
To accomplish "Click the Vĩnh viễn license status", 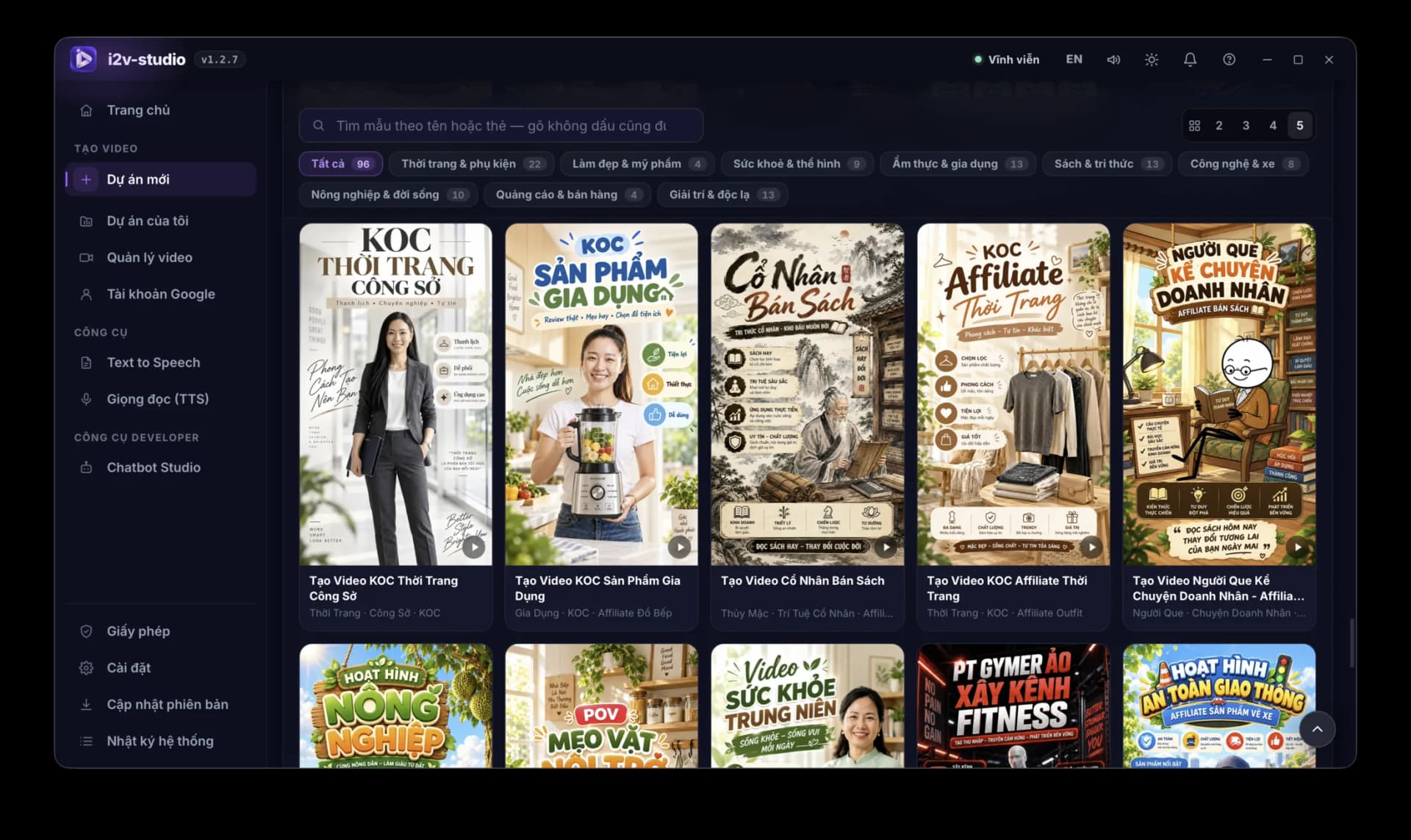I will [1006, 60].
